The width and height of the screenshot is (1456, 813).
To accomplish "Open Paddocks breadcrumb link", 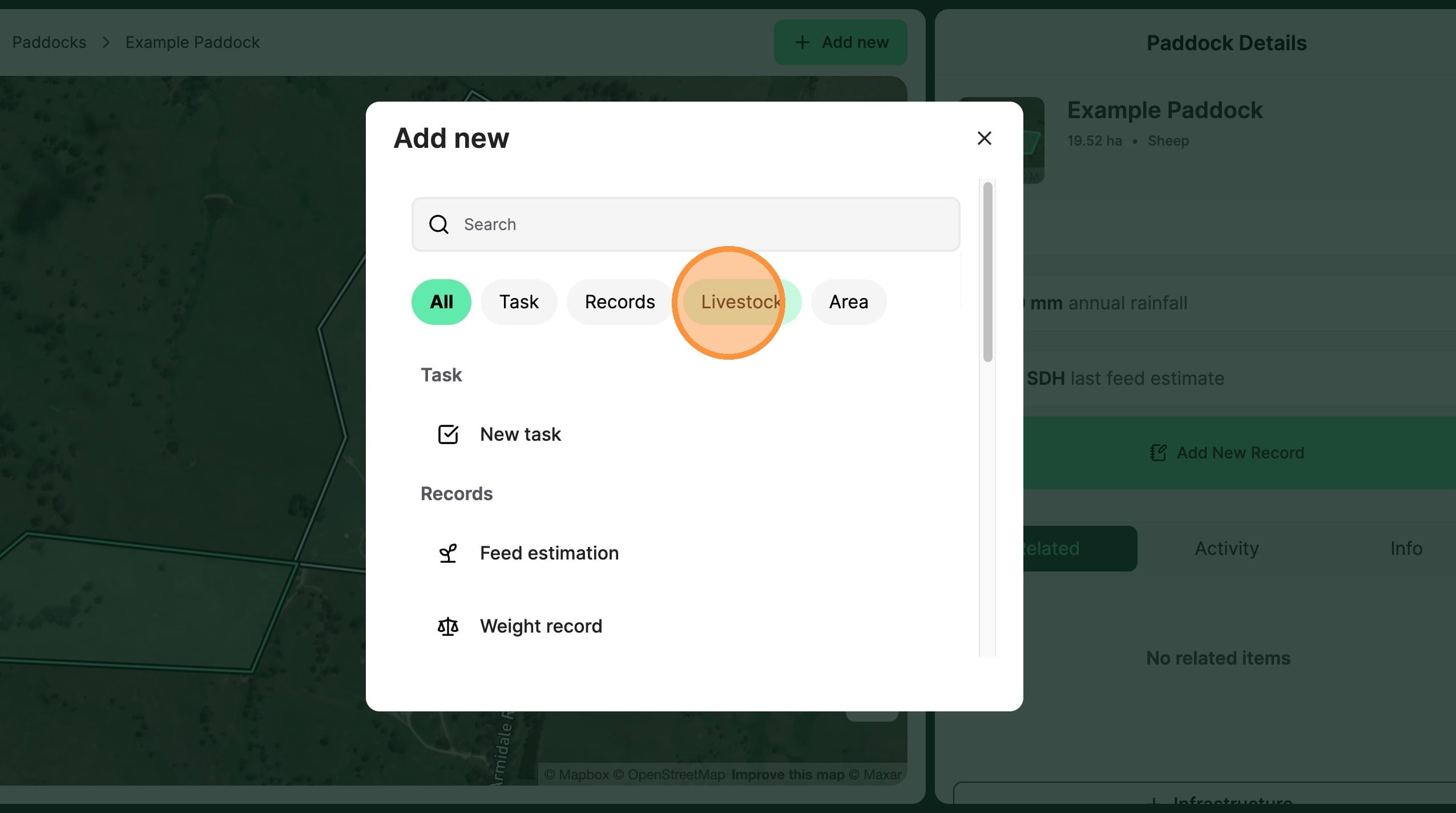I will 49,42.
